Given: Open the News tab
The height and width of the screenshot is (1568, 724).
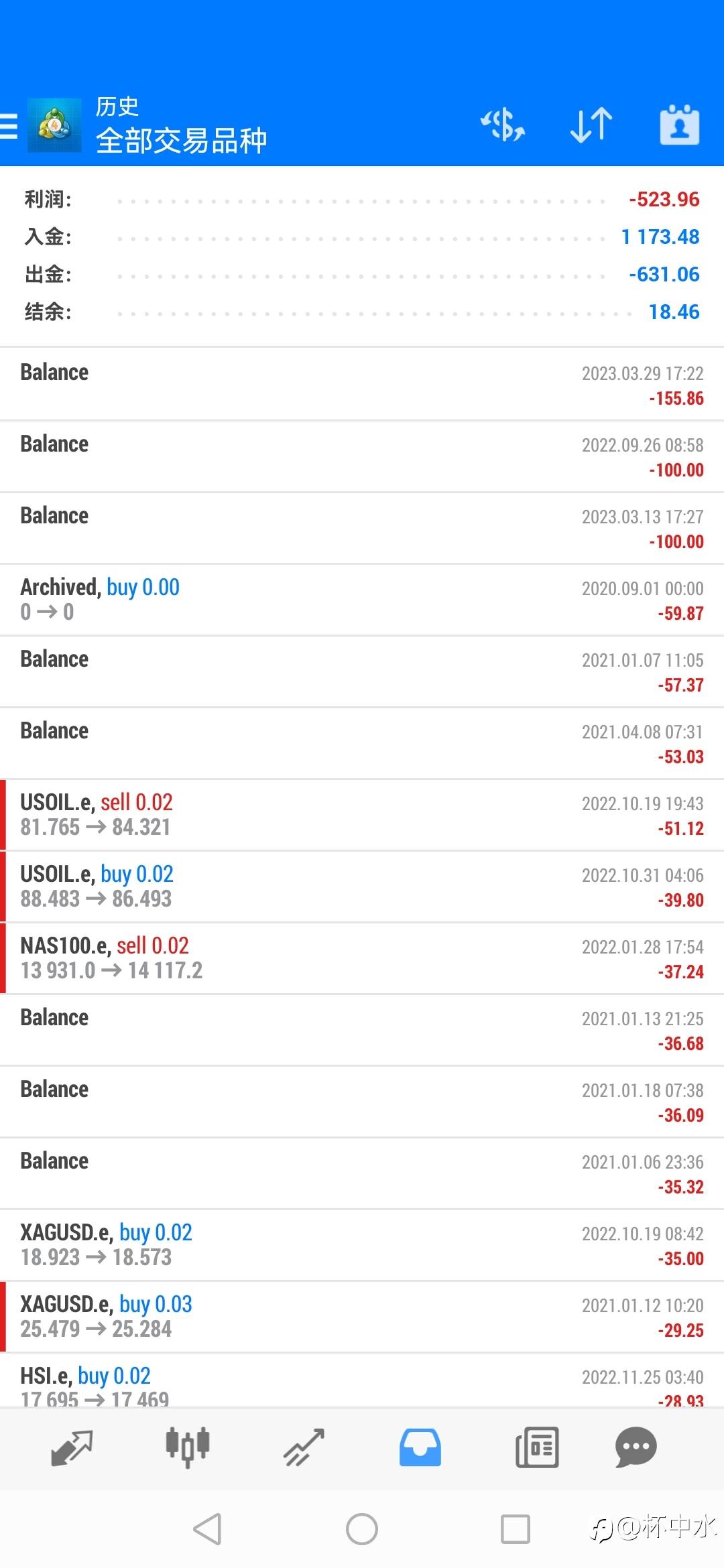Looking at the screenshot, I should coord(536,1447).
